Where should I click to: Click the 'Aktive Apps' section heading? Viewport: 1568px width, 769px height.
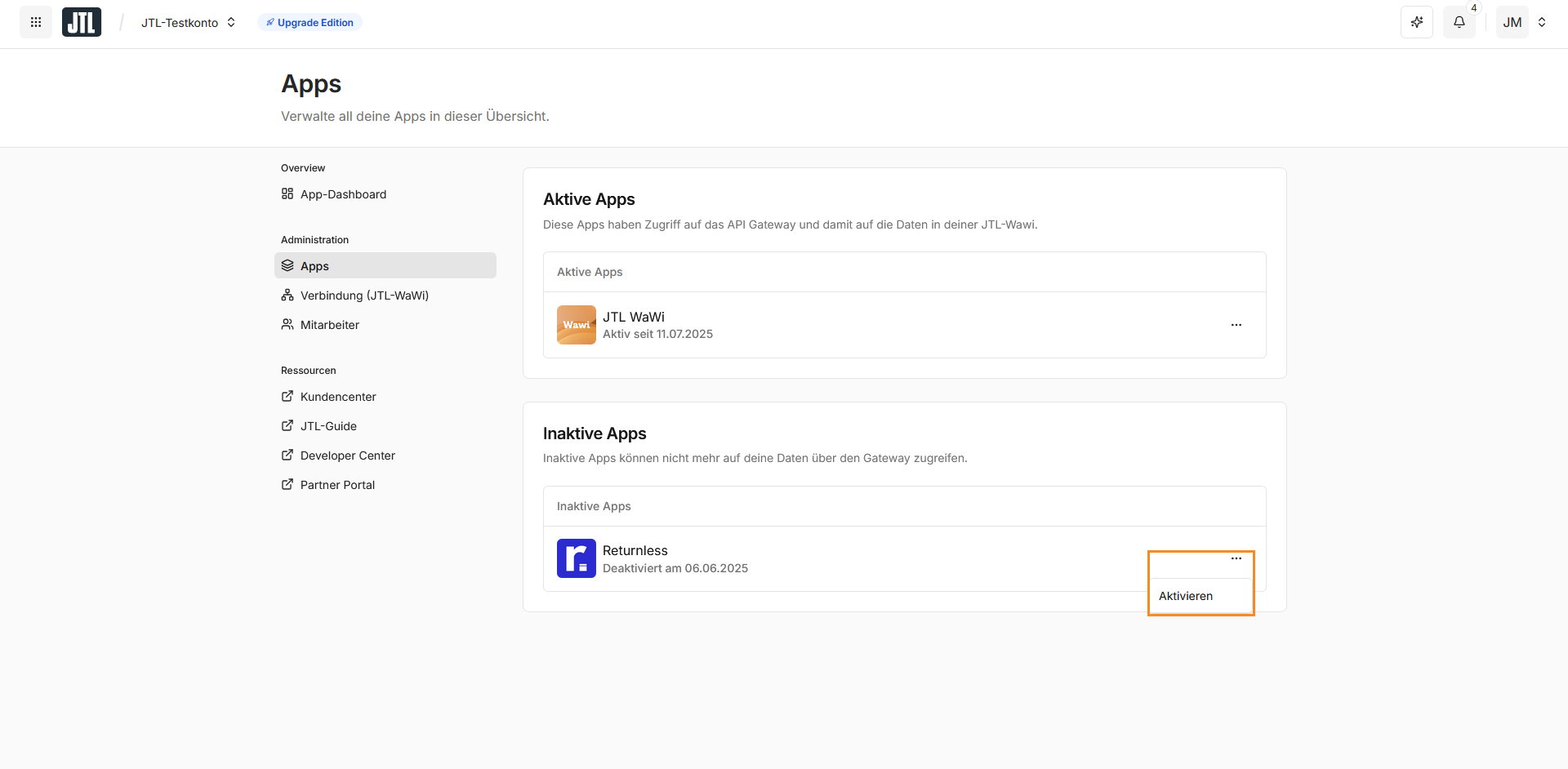[589, 199]
